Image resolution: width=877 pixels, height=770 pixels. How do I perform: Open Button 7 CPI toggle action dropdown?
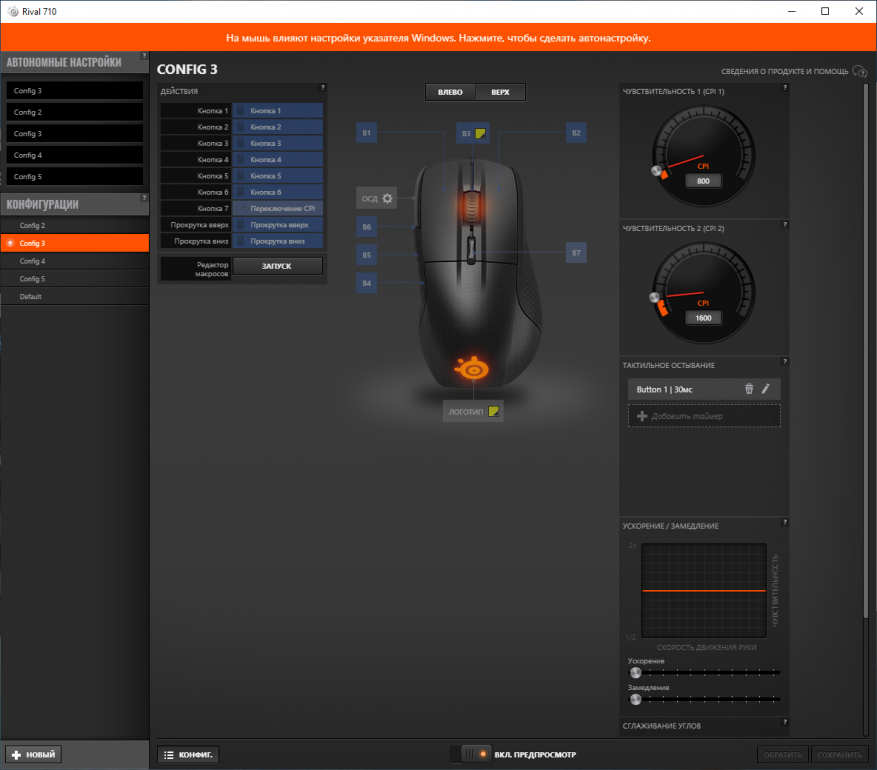277,208
